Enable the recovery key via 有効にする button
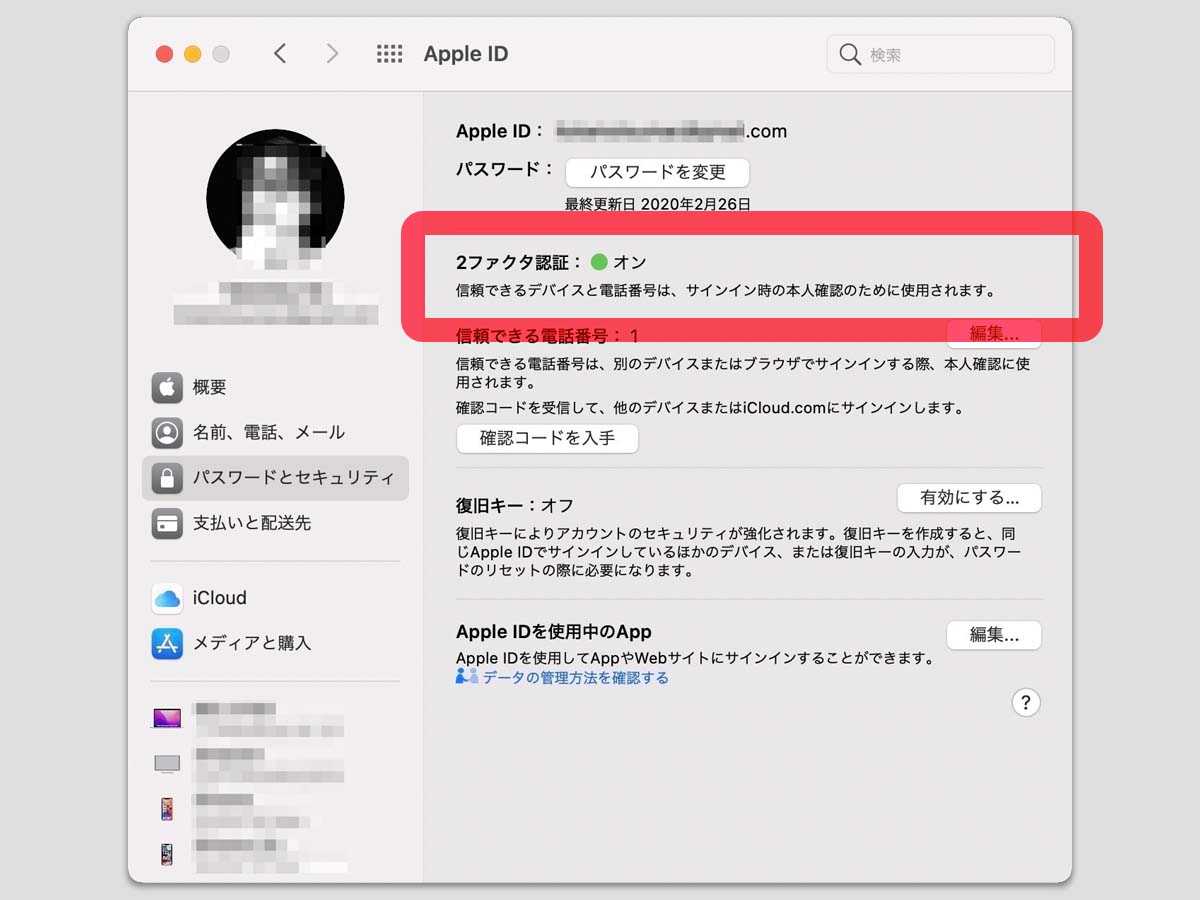Screen dimensions: 1200x900 (x=969, y=498)
